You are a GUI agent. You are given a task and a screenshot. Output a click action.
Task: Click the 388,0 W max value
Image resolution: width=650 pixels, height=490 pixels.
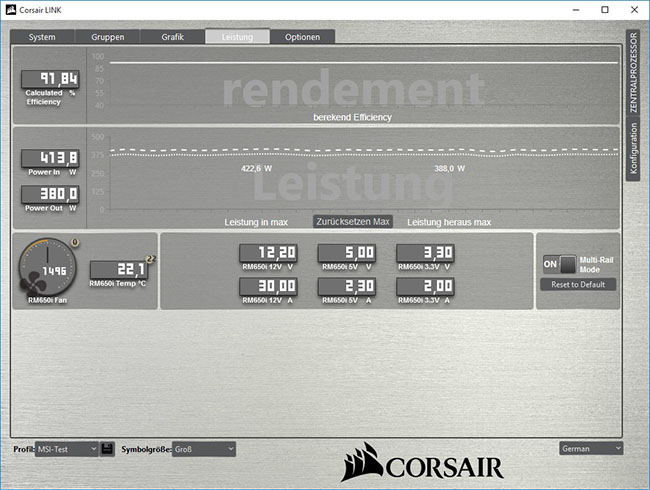pos(450,168)
